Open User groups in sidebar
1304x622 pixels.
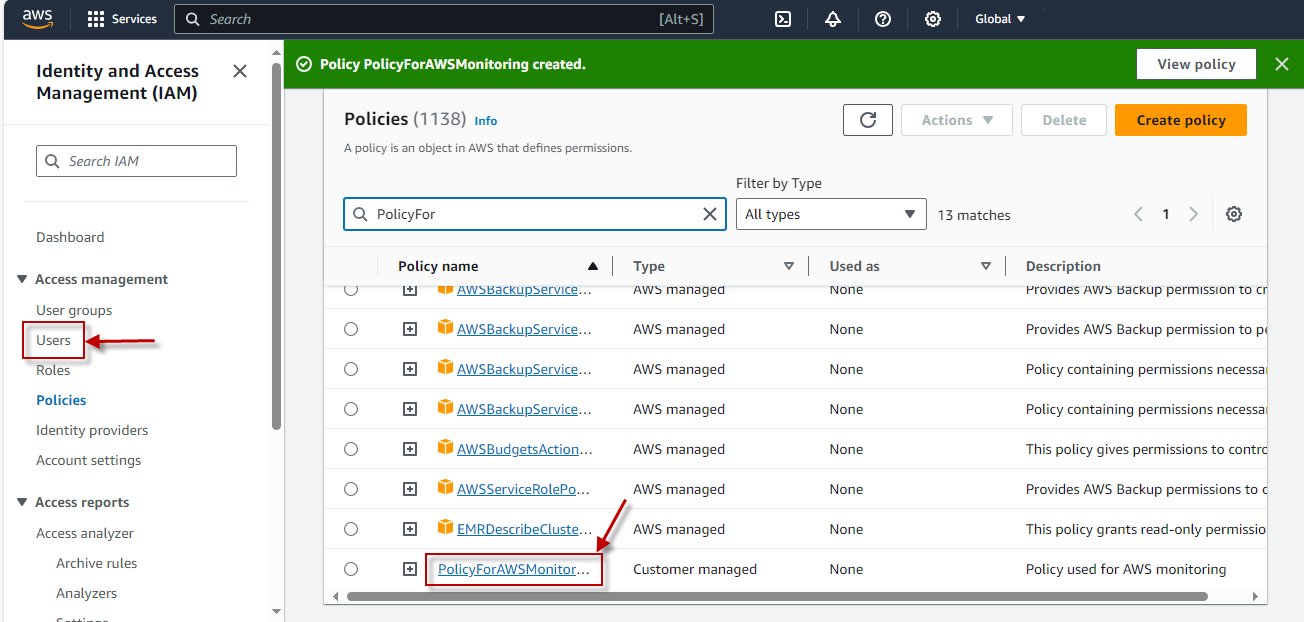[74, 310]
